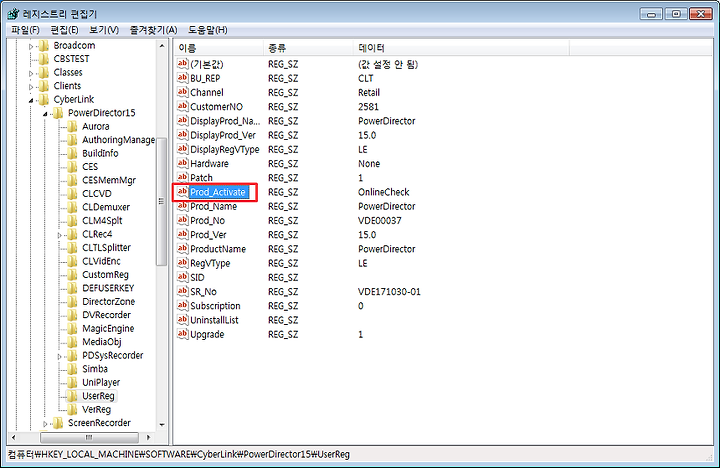Click the string icon for Patch
Viewport: 720px width, 468px height.
point(182,178)
